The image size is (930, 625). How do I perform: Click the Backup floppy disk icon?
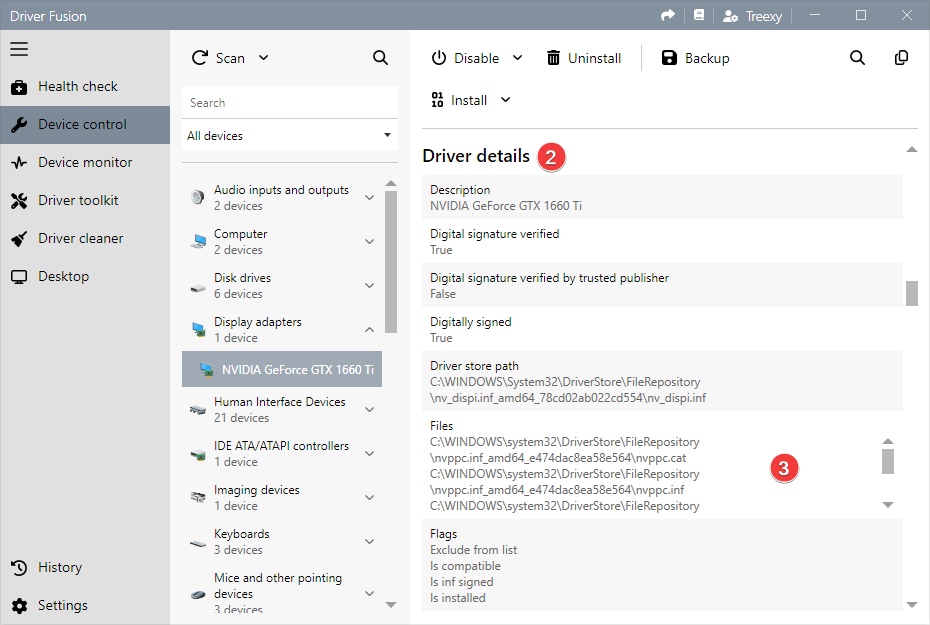point(669,58)
